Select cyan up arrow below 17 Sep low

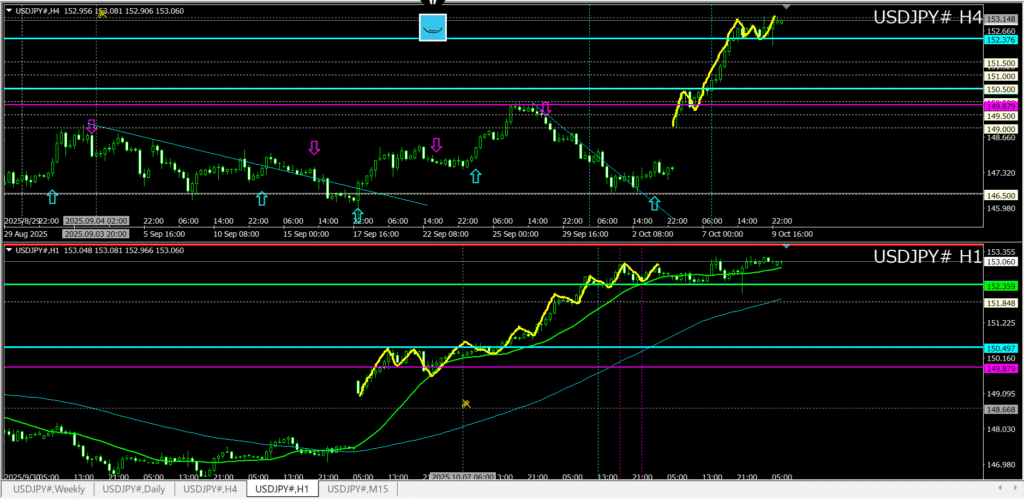pyautogui.click(x=357, y=214)
